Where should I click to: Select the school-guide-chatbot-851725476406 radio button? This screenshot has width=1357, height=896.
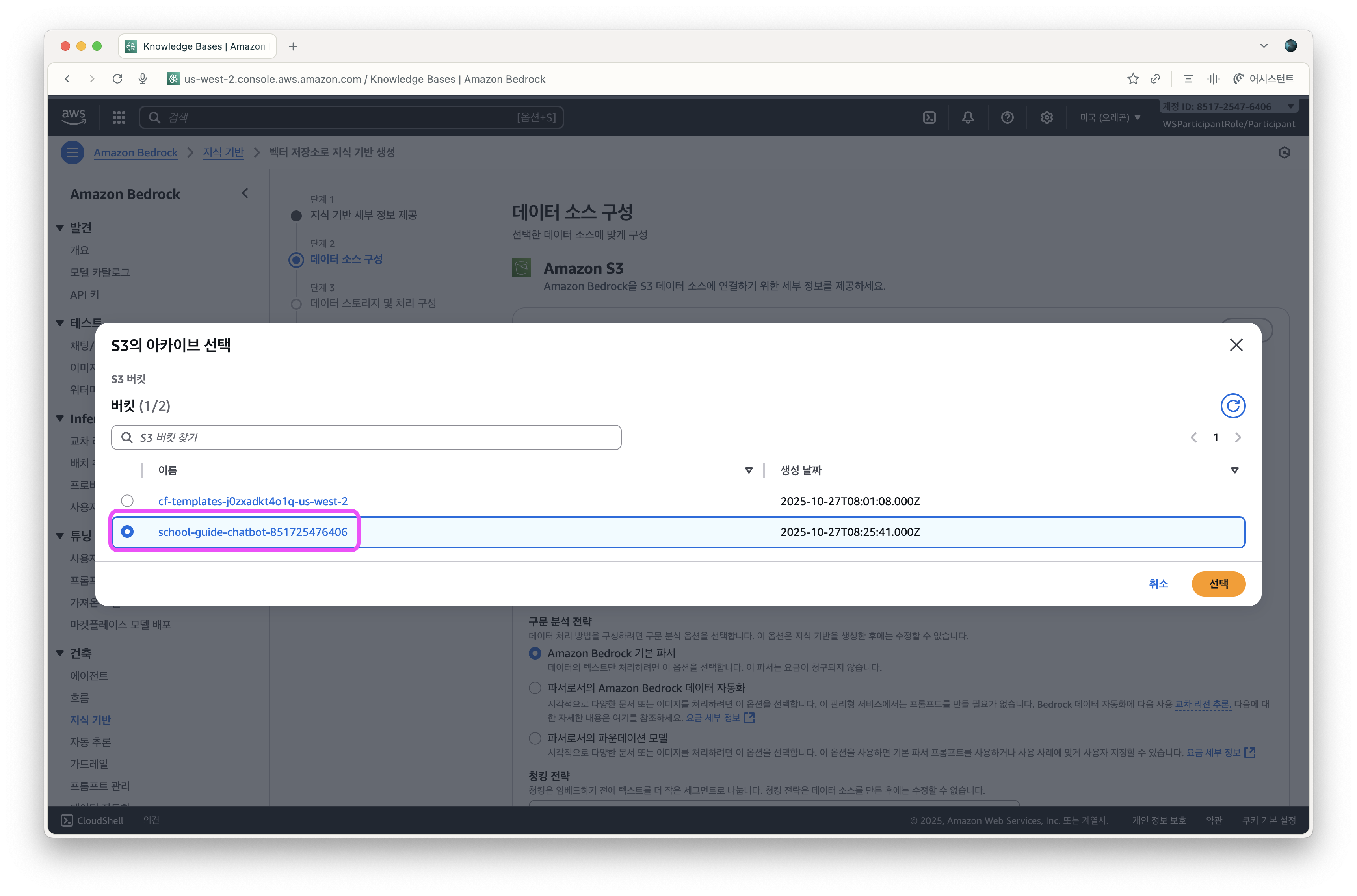click(x=127, y=532)
